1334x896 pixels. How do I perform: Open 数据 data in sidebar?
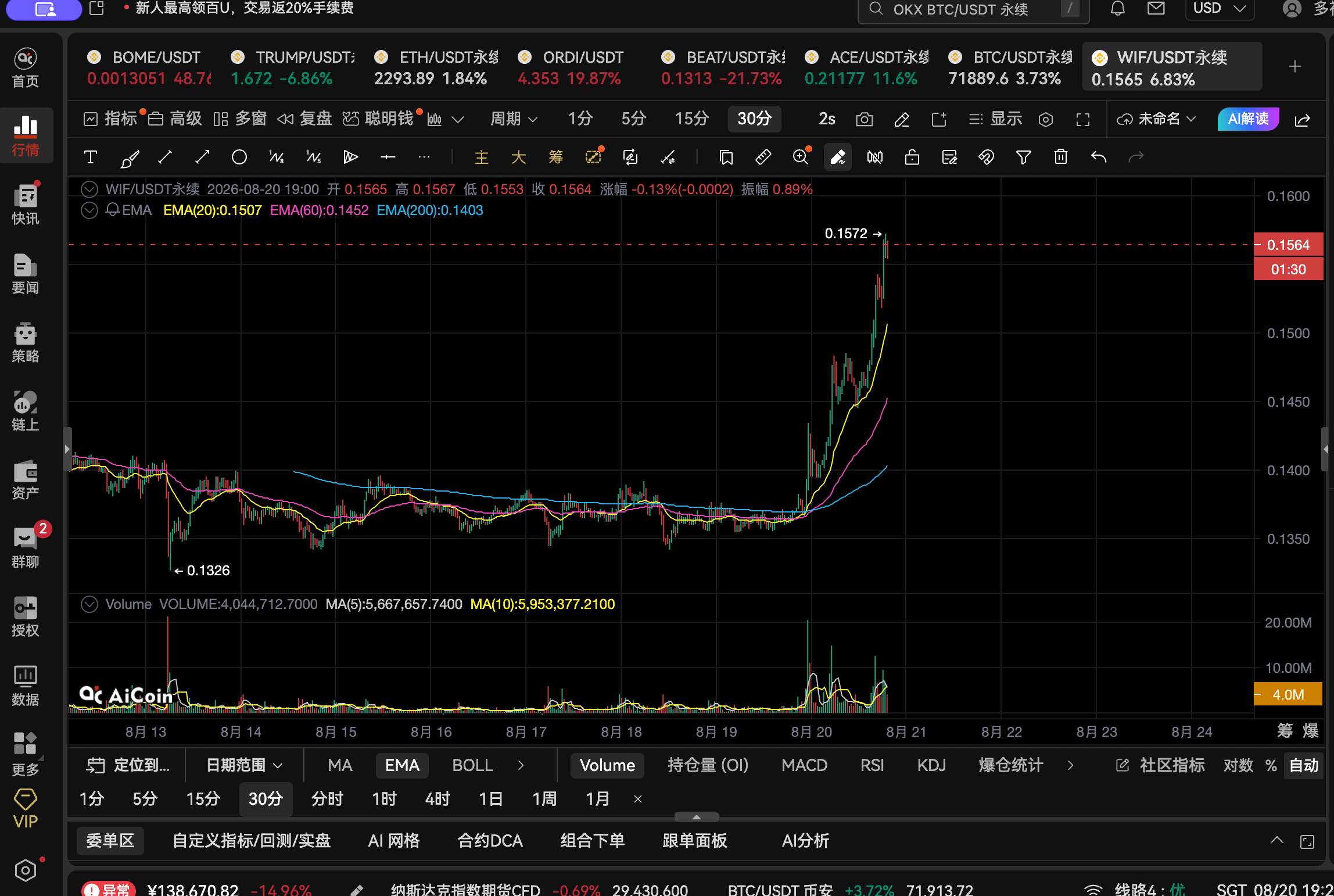point(26,686)
